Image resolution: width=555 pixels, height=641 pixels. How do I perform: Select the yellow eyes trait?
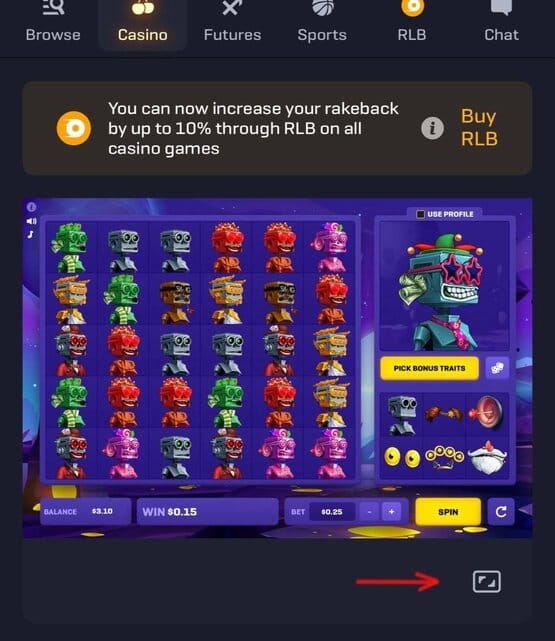(402, 457)
